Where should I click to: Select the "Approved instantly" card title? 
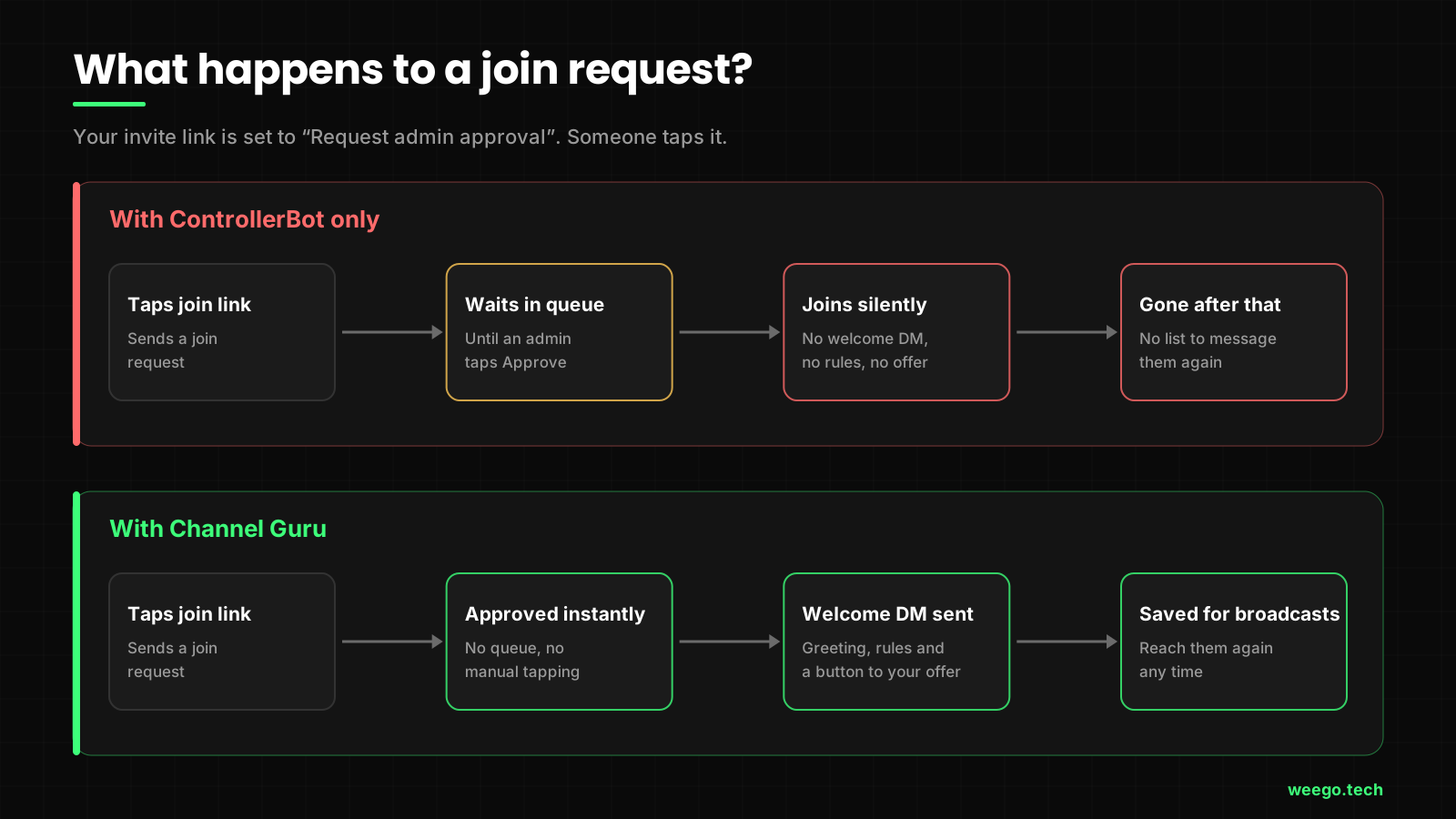point(555,614)
